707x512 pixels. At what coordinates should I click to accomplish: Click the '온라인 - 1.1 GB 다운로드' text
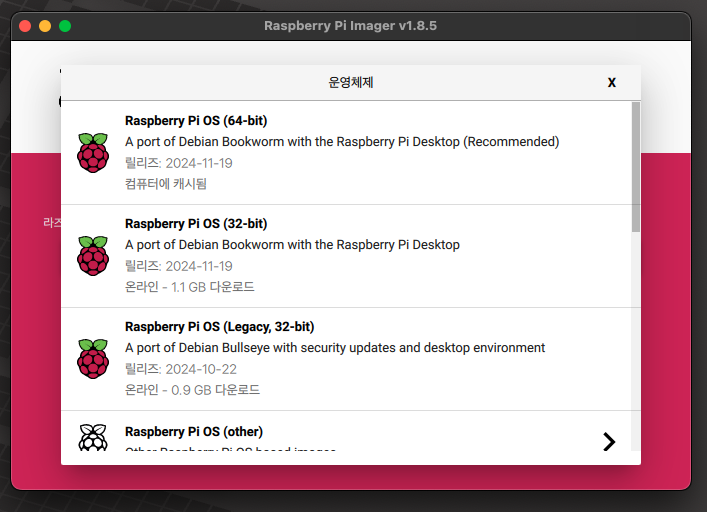189,287
